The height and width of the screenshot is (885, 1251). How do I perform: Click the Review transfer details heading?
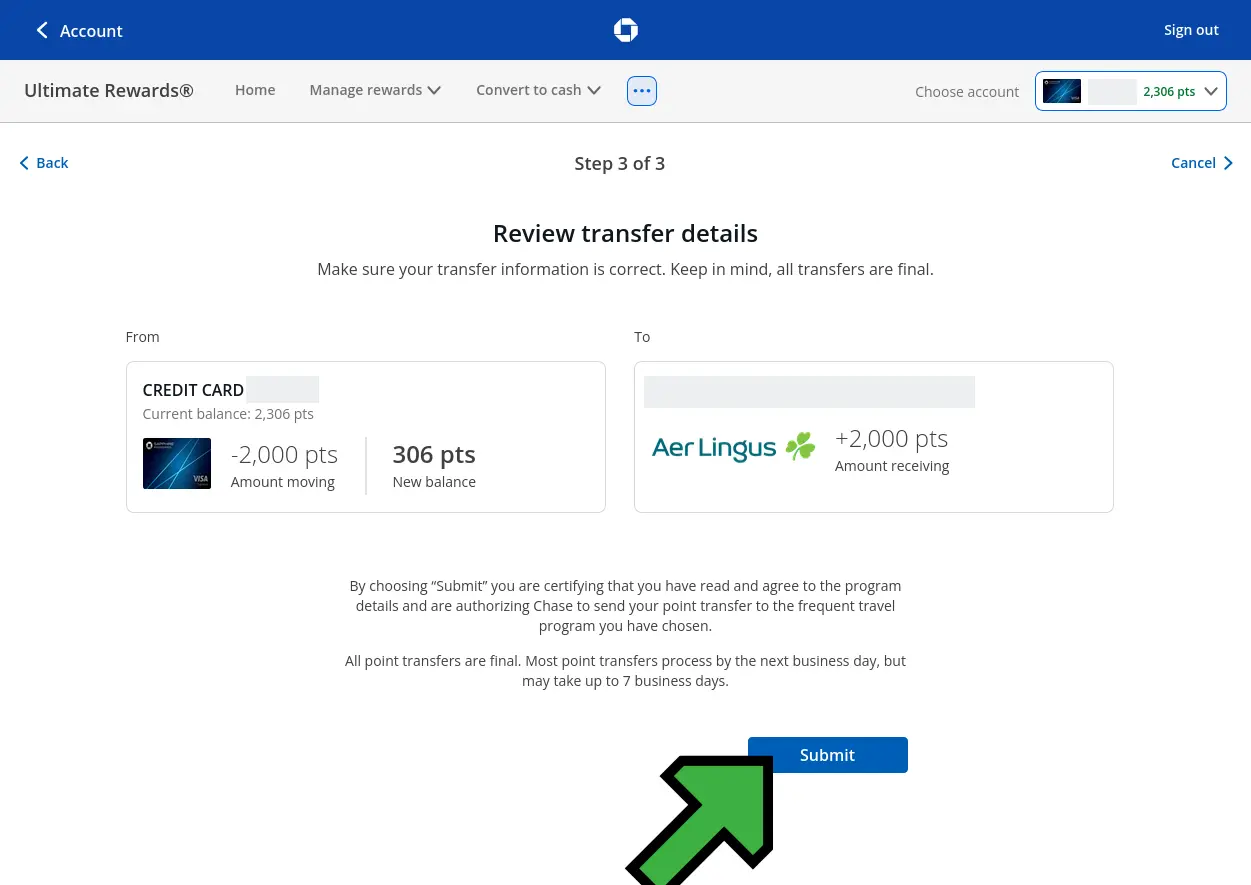626,234
